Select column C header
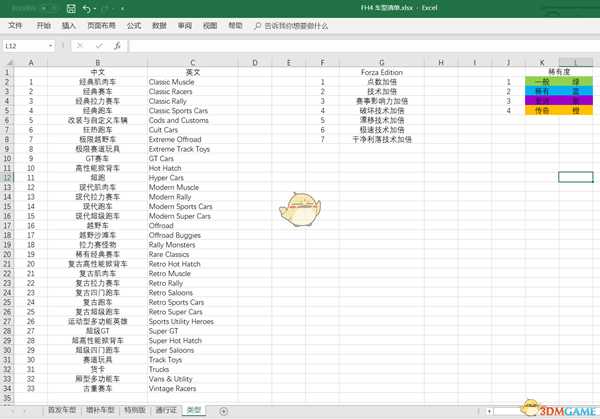 192,62
